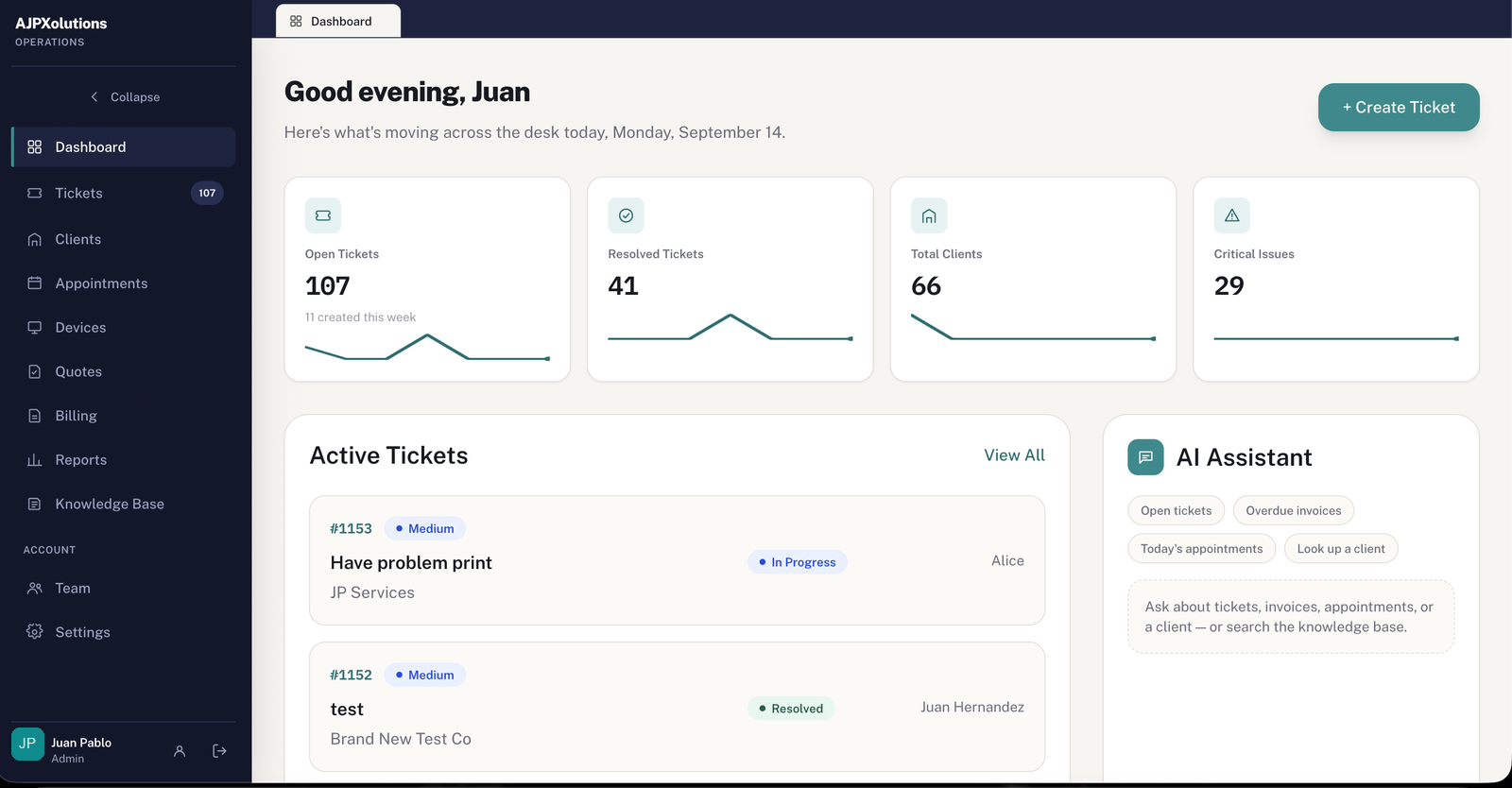Click the AI Assistant prompt box
This screenshot has width=1512, height=788.
pos(1291,617)
